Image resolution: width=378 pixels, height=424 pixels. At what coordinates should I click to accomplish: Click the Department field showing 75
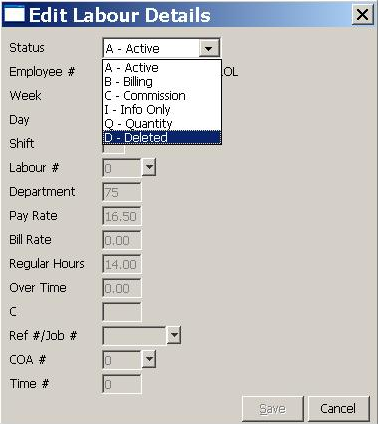tap(122, 192)
